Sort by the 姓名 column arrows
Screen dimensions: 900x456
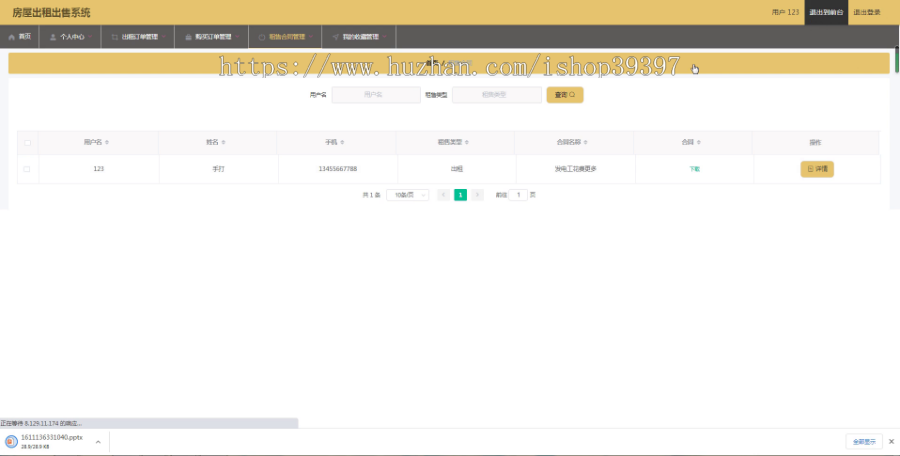click(x=223, y=142)
